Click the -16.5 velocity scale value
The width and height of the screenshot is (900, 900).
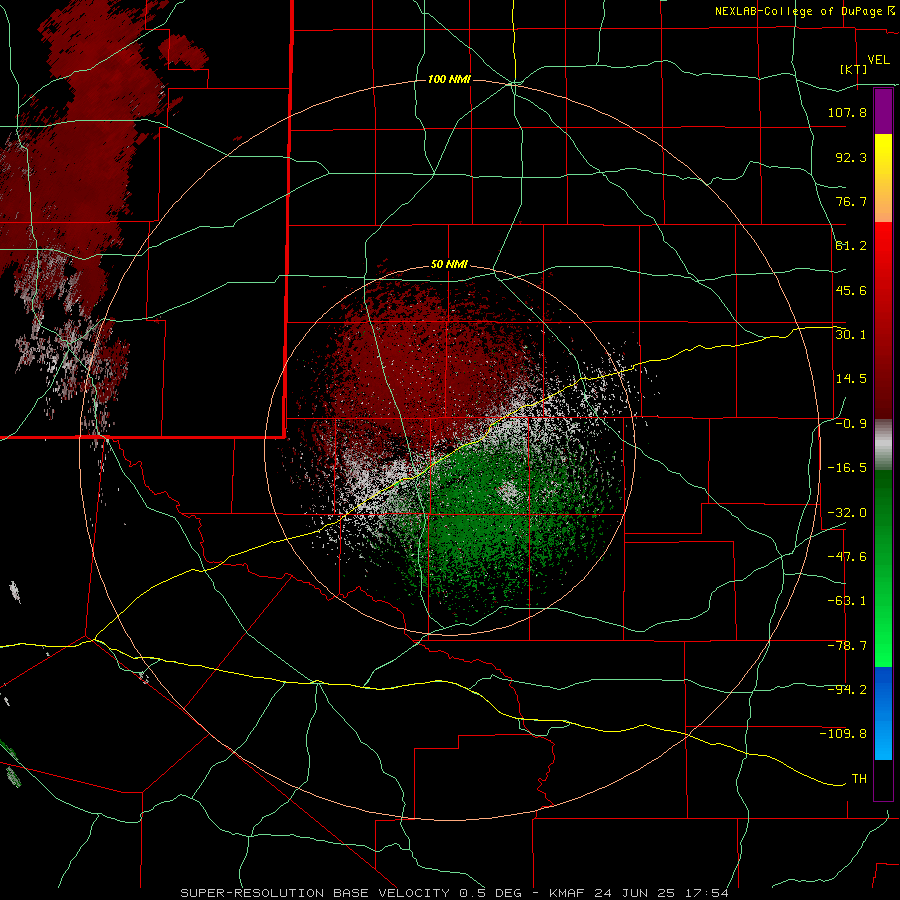click(x=847, y=468)
